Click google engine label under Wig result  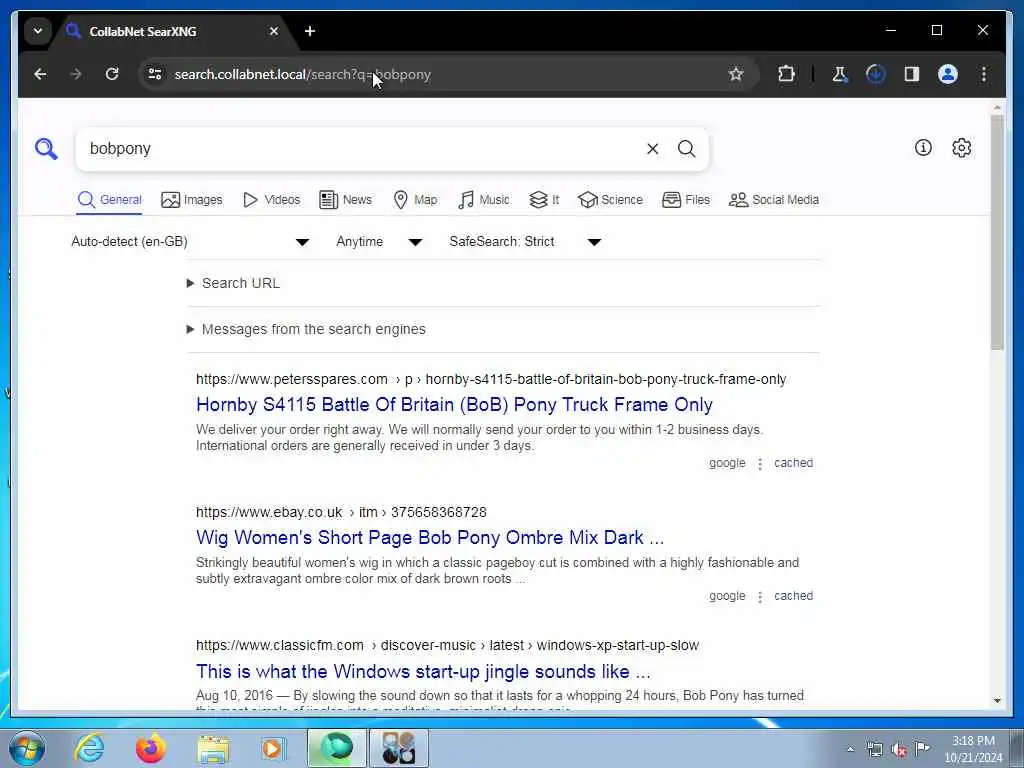pos(727,596)
